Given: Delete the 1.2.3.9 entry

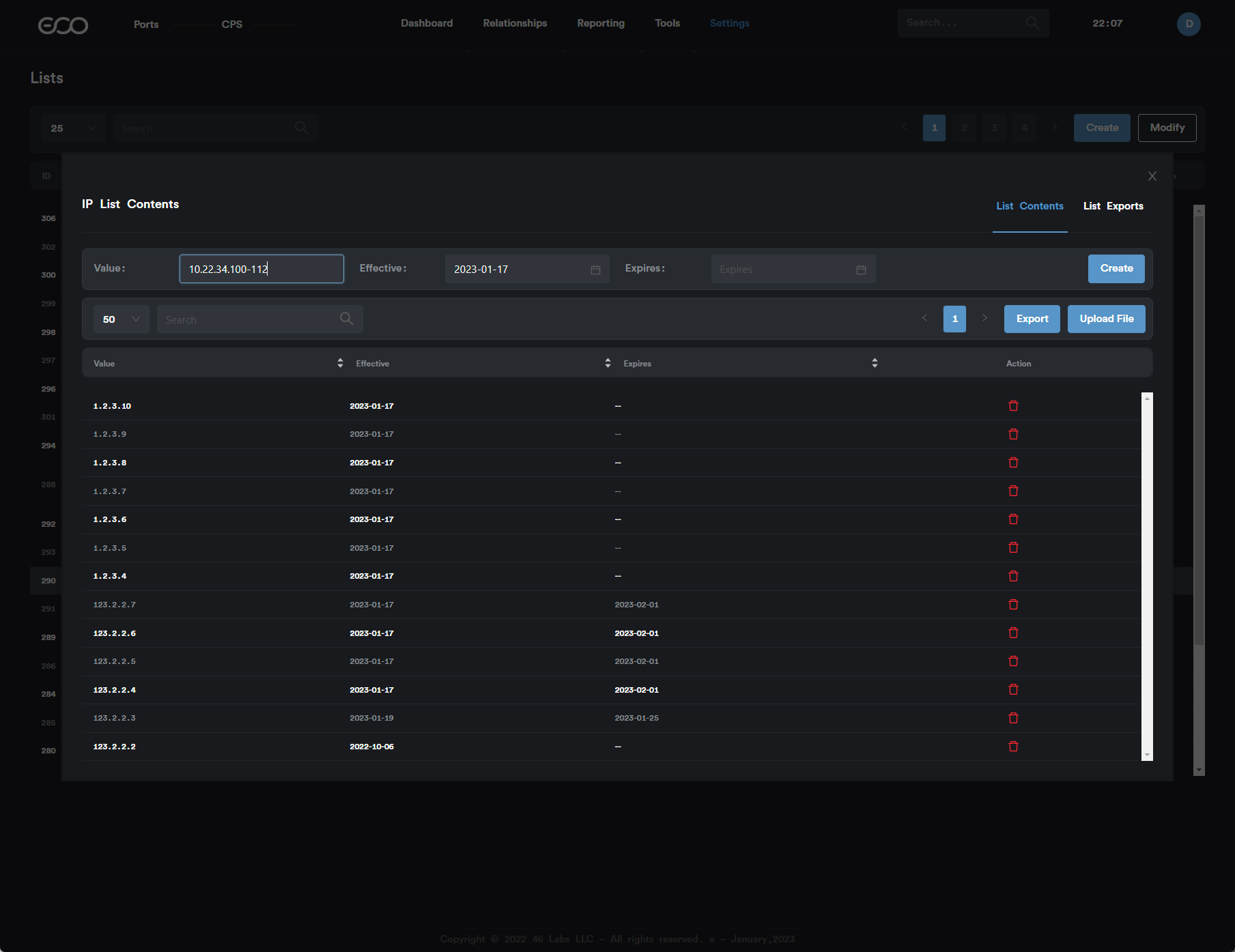Looking at the screenshot, I should click(1013, 434).
